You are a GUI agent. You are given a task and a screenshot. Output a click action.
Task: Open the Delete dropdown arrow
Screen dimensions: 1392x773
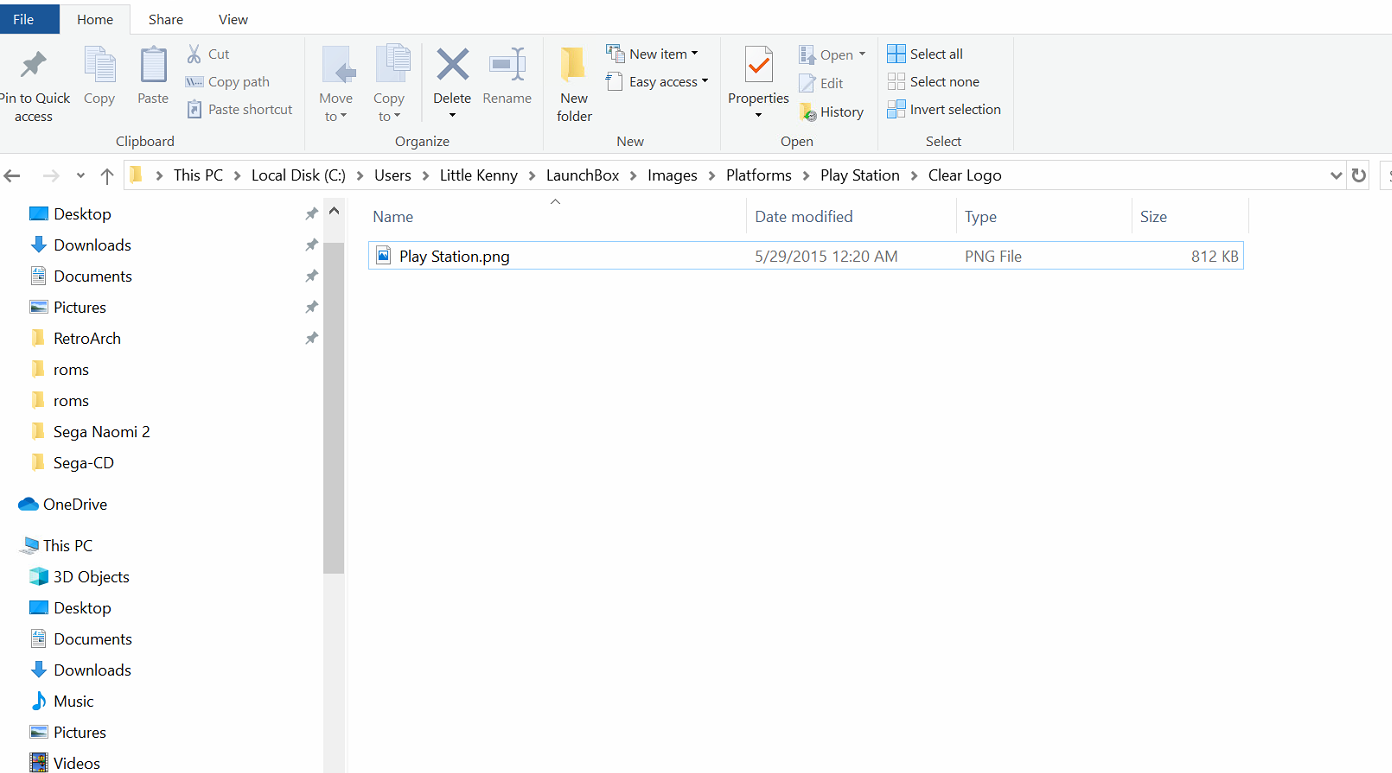(x=452, y=115)
